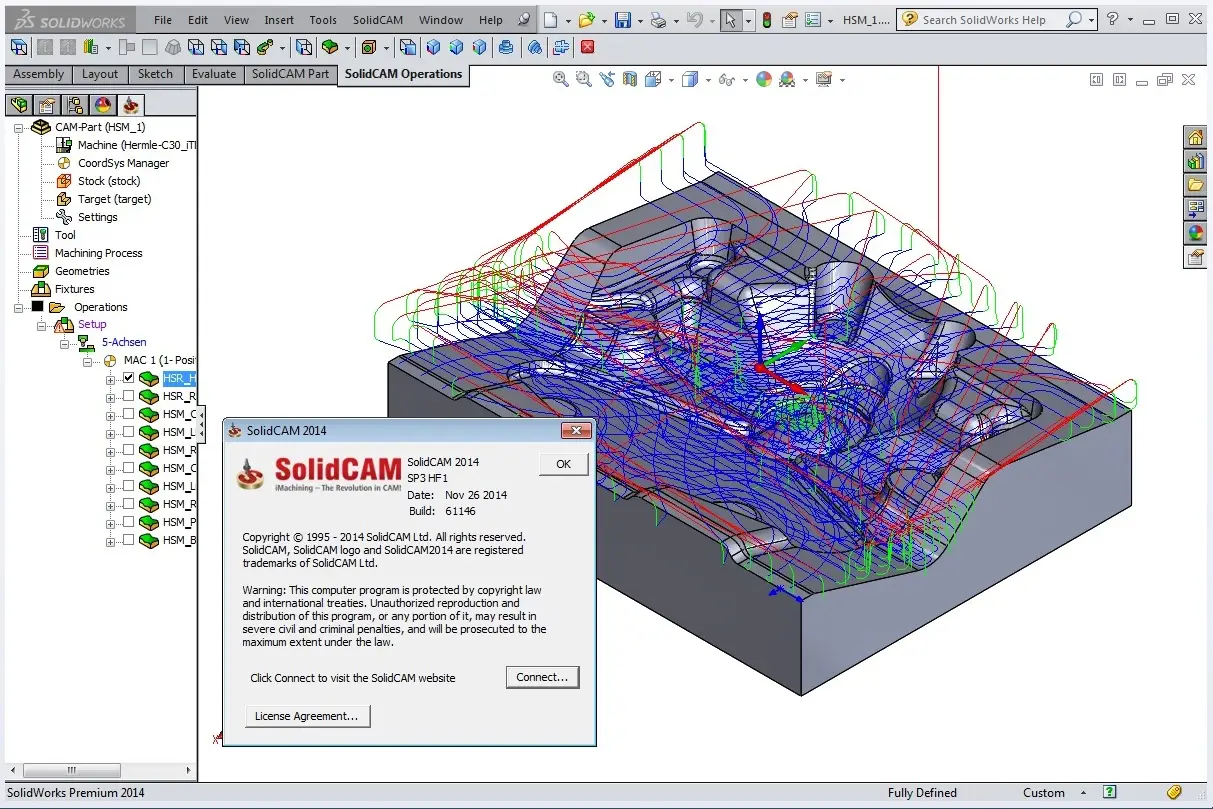Toggle the Section View icon

(x=630, y=79)
